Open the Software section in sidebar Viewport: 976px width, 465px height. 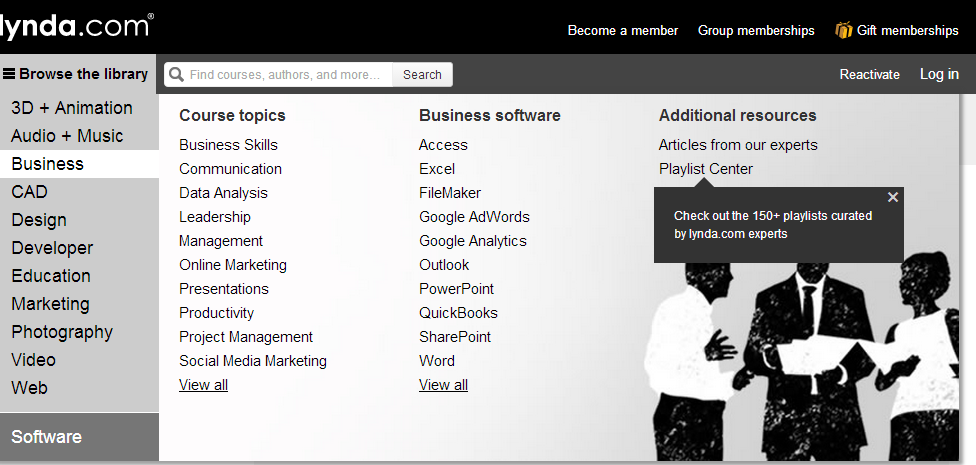click(x=79, y=437)
